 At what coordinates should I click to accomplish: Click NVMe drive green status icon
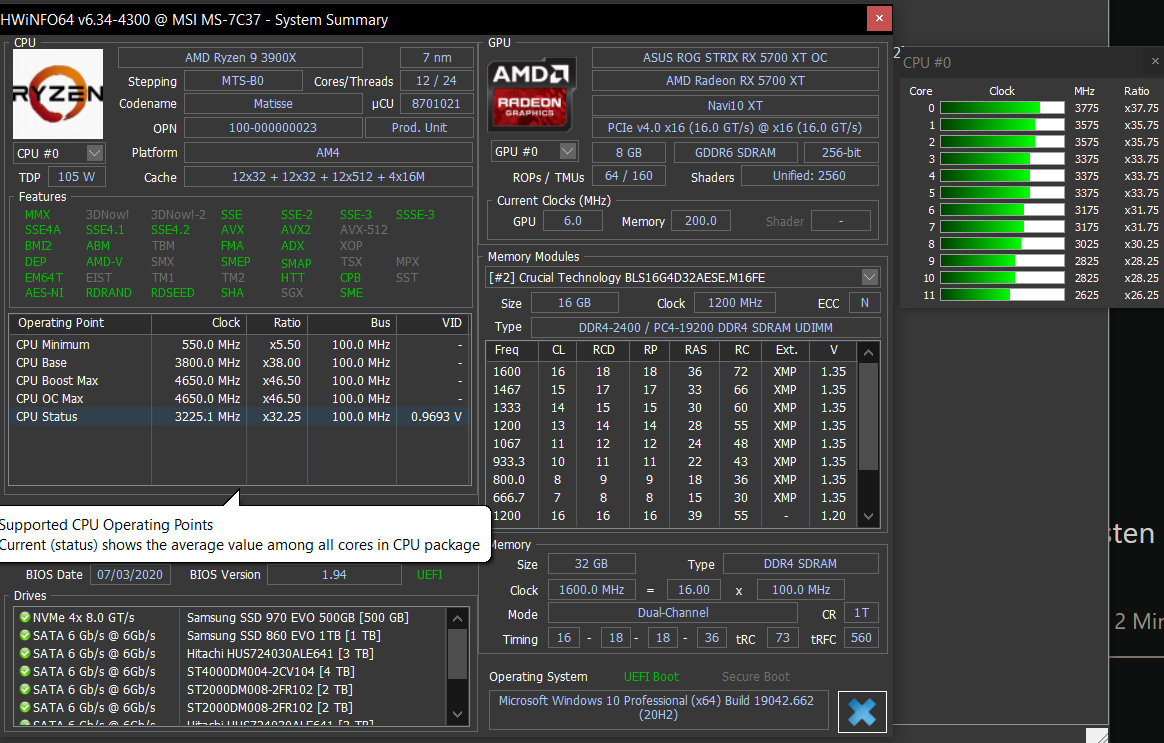24,617
